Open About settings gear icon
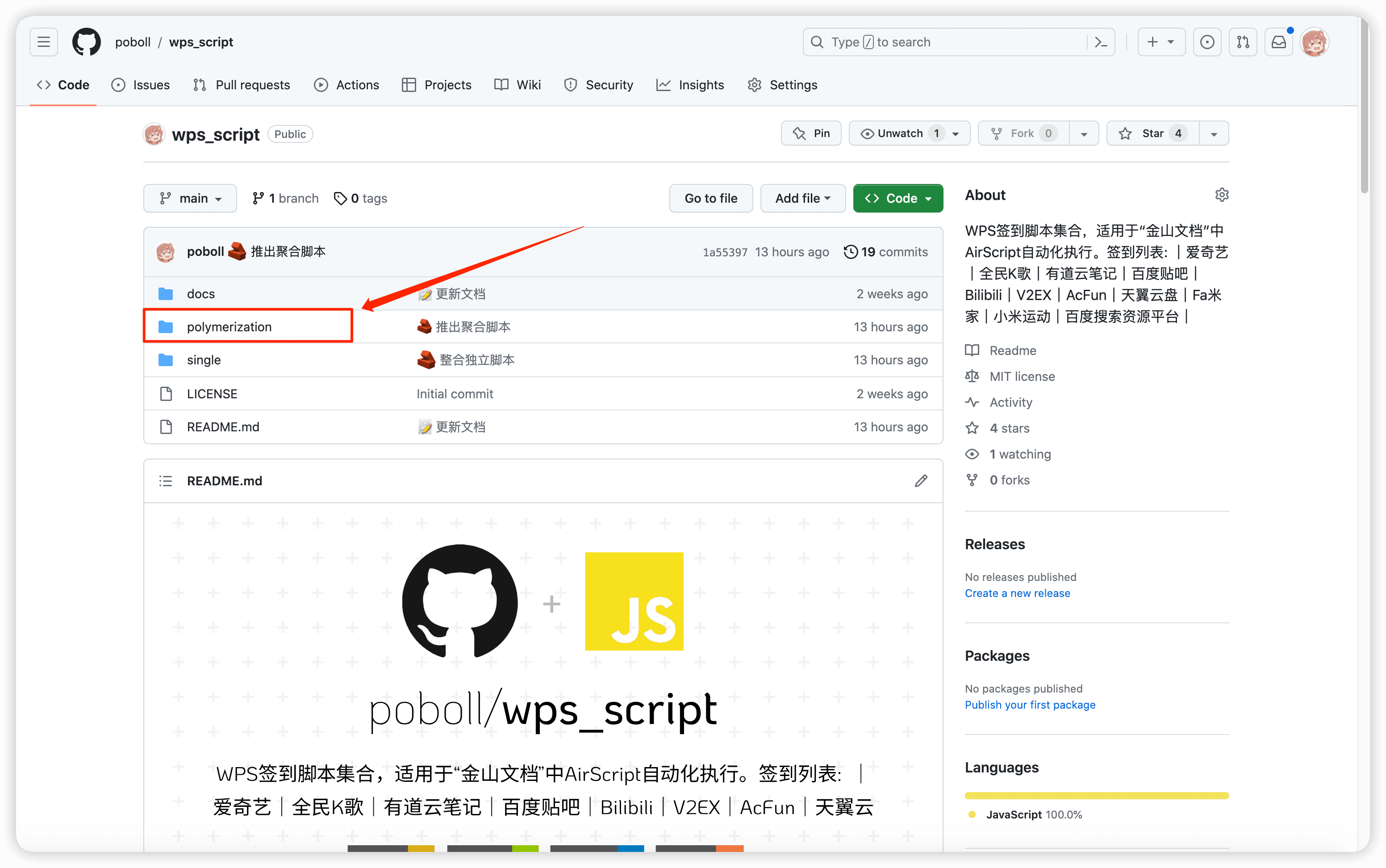Viewport: 1386px width, 868px height. [x=1221, y=195]
